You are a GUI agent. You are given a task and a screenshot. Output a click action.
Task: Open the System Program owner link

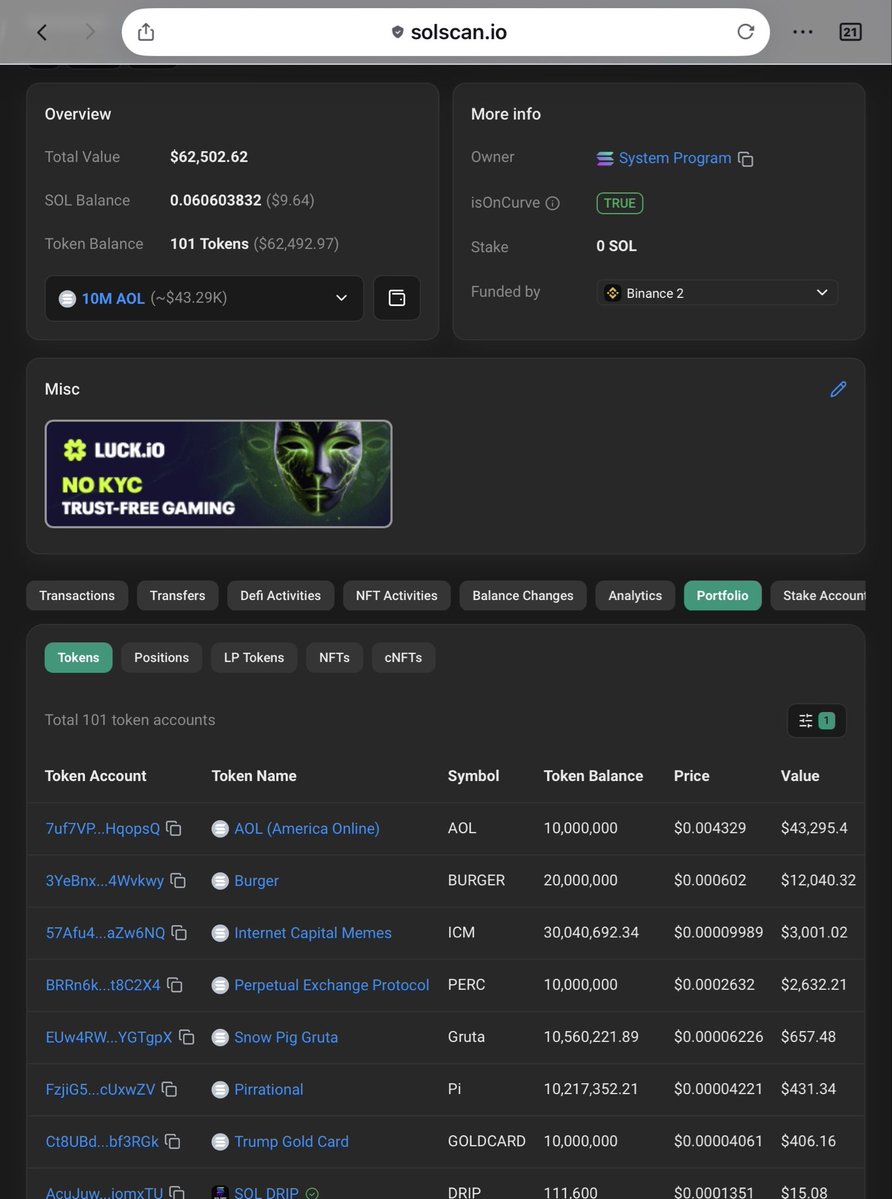coord(674,158)
